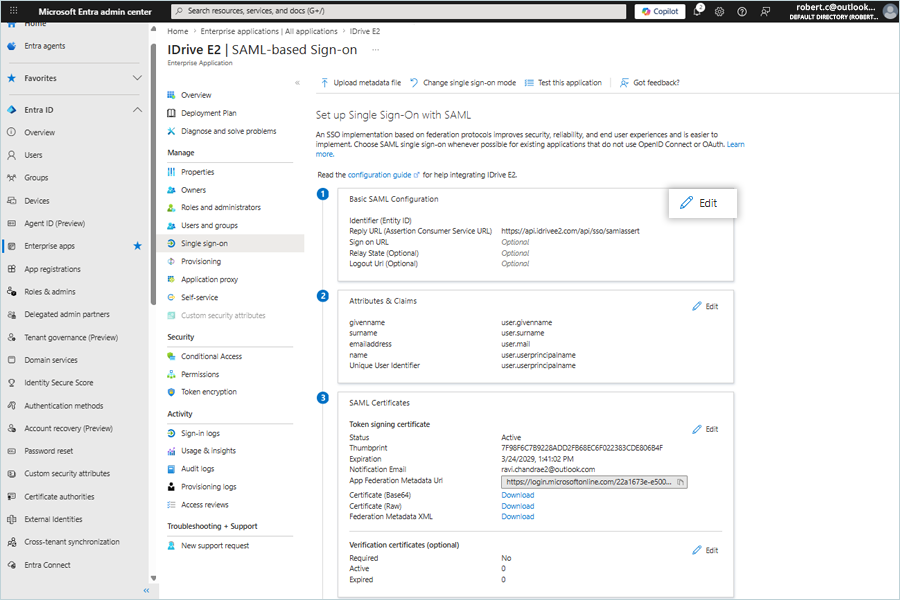
Task: Open Audit logs page
Action: [x=197, y=469]
